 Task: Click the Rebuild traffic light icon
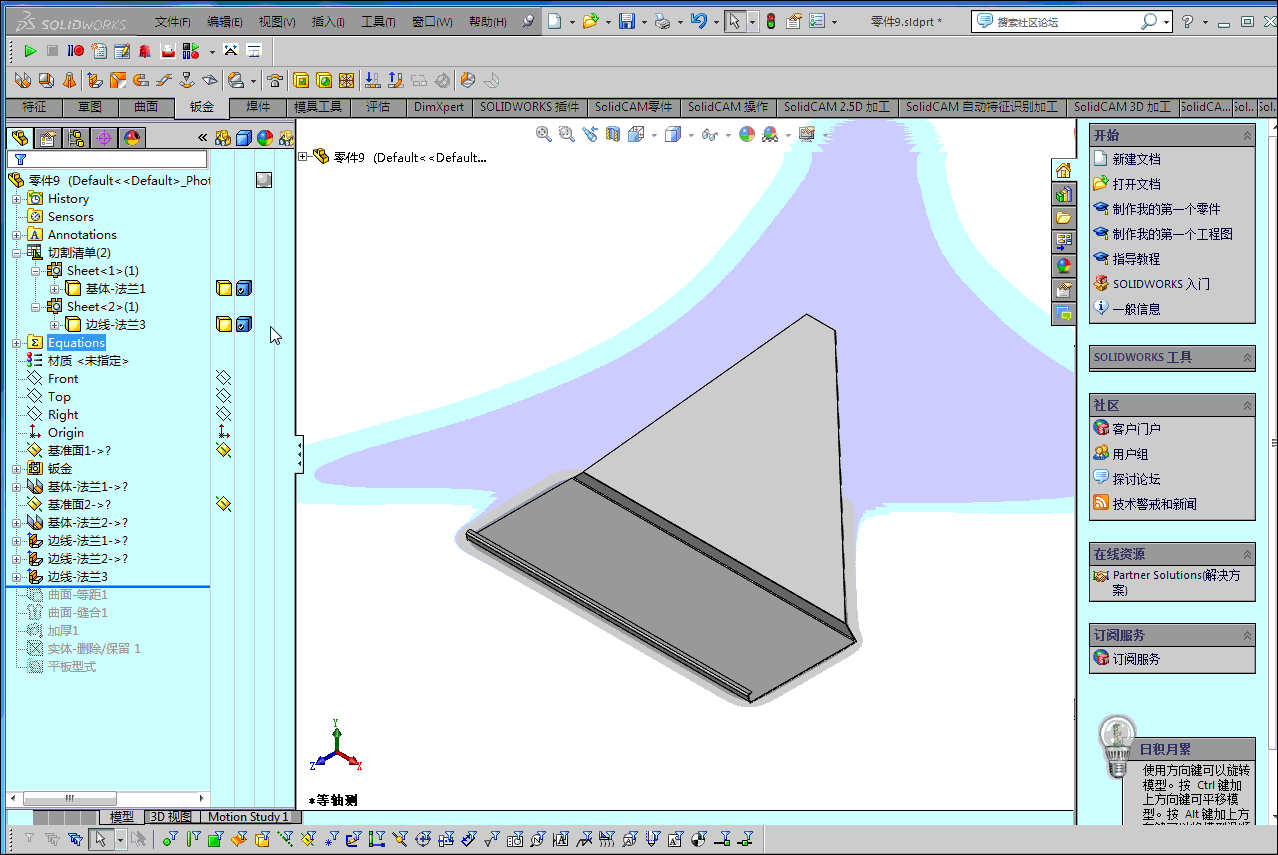click(771, 21)
